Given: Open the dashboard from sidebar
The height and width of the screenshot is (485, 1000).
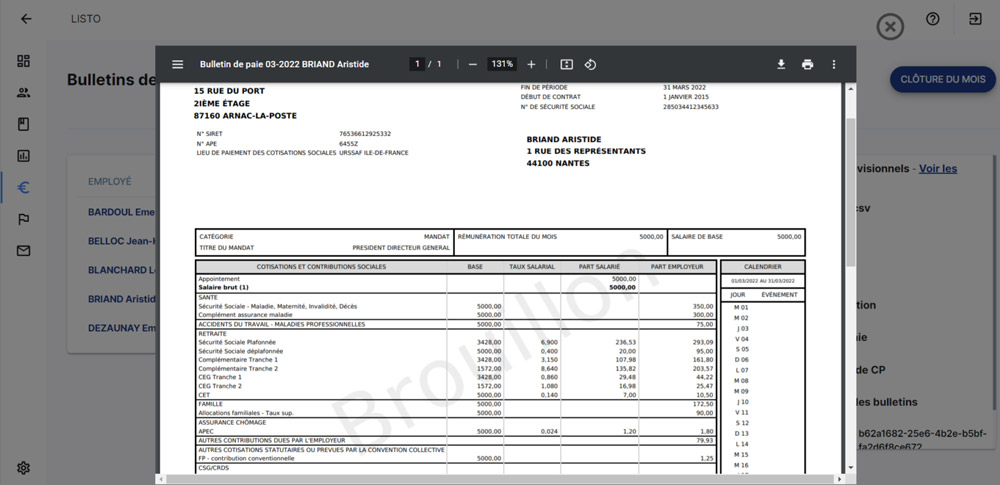Looking at the screenshot, I should pyautogui.click(x=24, y=61).
